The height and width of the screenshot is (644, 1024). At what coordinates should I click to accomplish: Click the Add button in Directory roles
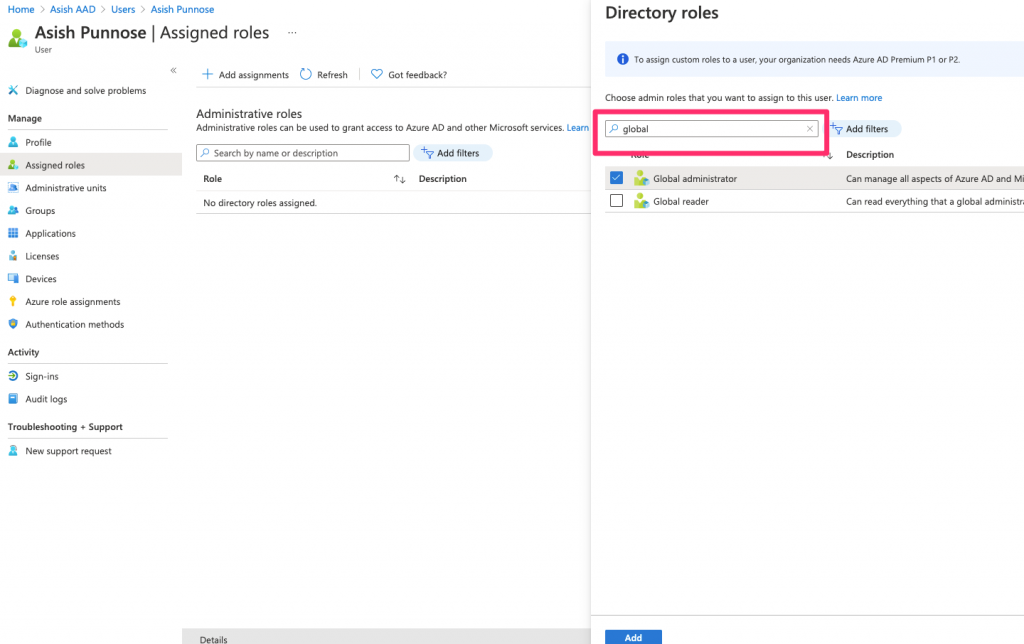pos(633,637)
